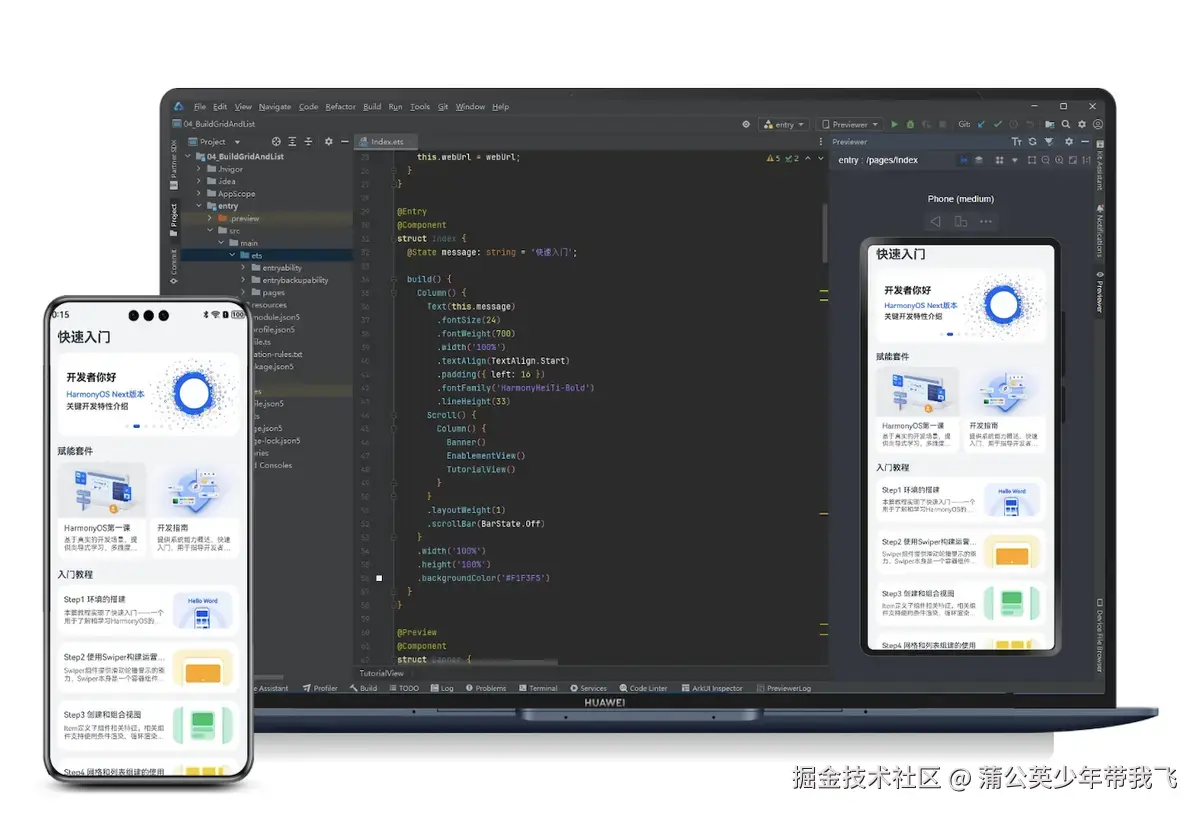Jump to next highlighted problem arrow
The height and width of the screenshot is (814, 1200).
point(821,158)
